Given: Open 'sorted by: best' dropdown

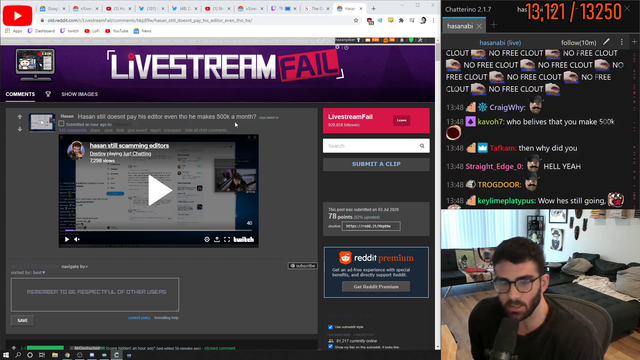Looking at the screenshot, I should pos(28,272).
